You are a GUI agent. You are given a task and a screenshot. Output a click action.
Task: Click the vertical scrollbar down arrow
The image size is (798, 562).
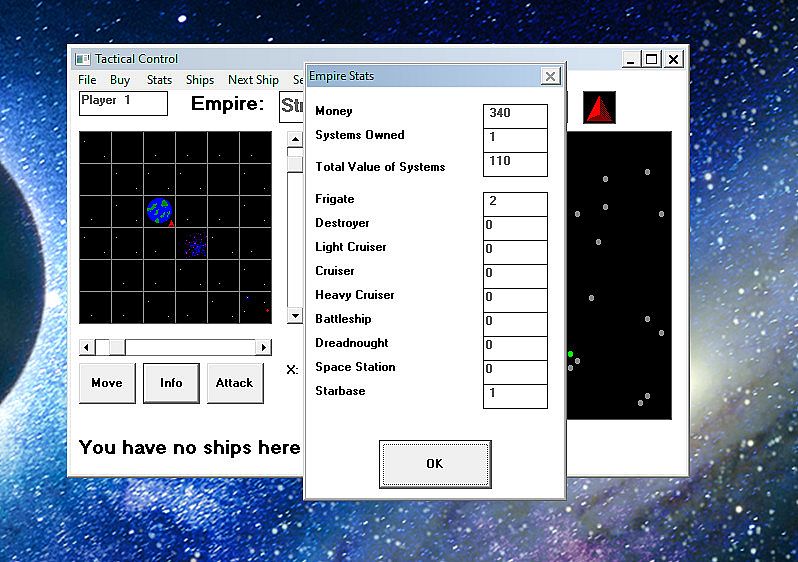295,316
